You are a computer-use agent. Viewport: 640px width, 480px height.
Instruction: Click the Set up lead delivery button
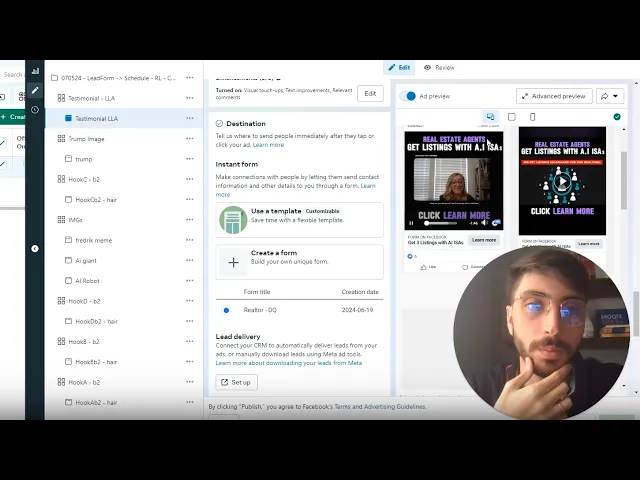pos(237,382)
